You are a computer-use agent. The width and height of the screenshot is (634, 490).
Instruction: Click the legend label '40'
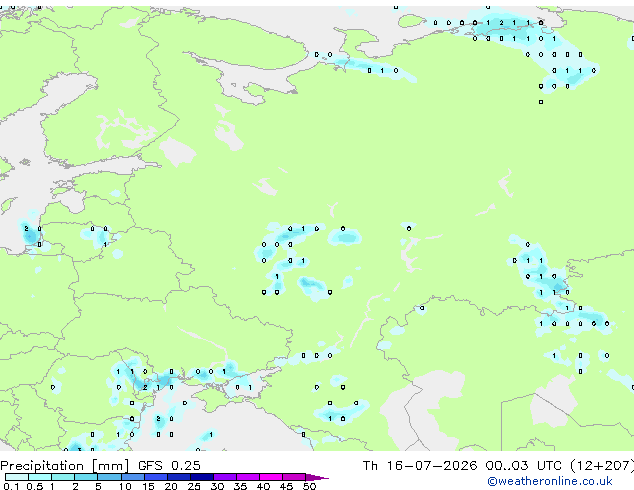263,486
